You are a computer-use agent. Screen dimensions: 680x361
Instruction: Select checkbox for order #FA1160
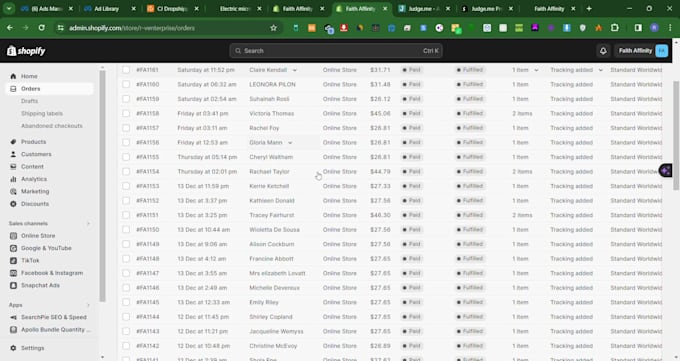click(126, 84)
